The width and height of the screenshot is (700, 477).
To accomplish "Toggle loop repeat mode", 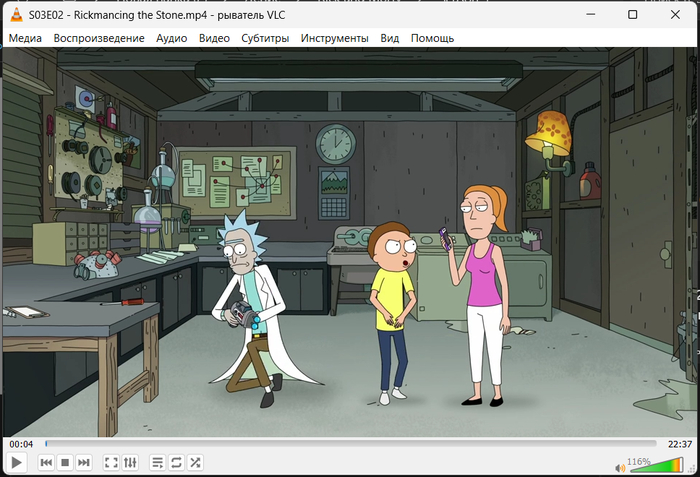I will (x=176, y=462).
